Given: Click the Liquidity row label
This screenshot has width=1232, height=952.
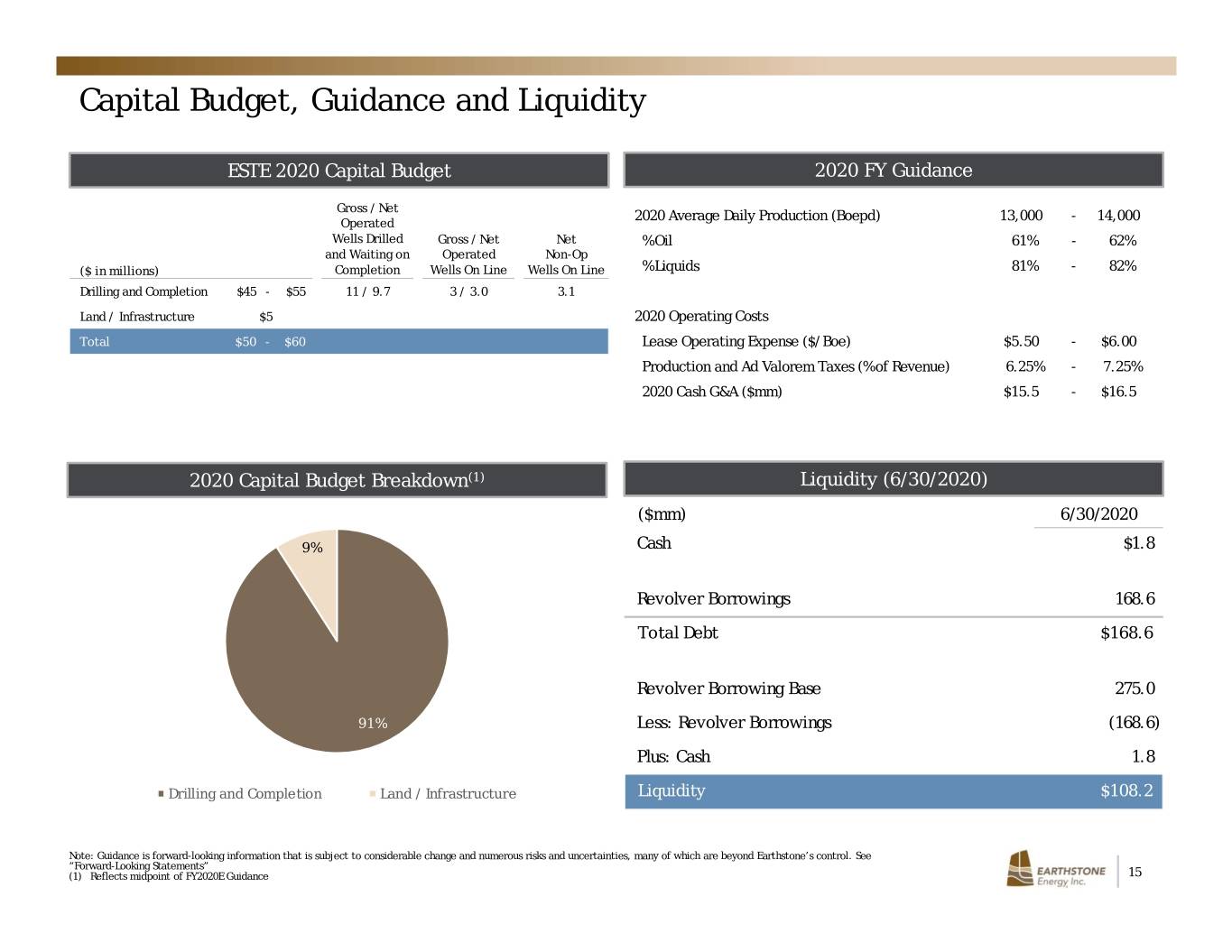Looking at the screenshot, I should (672, 791).
